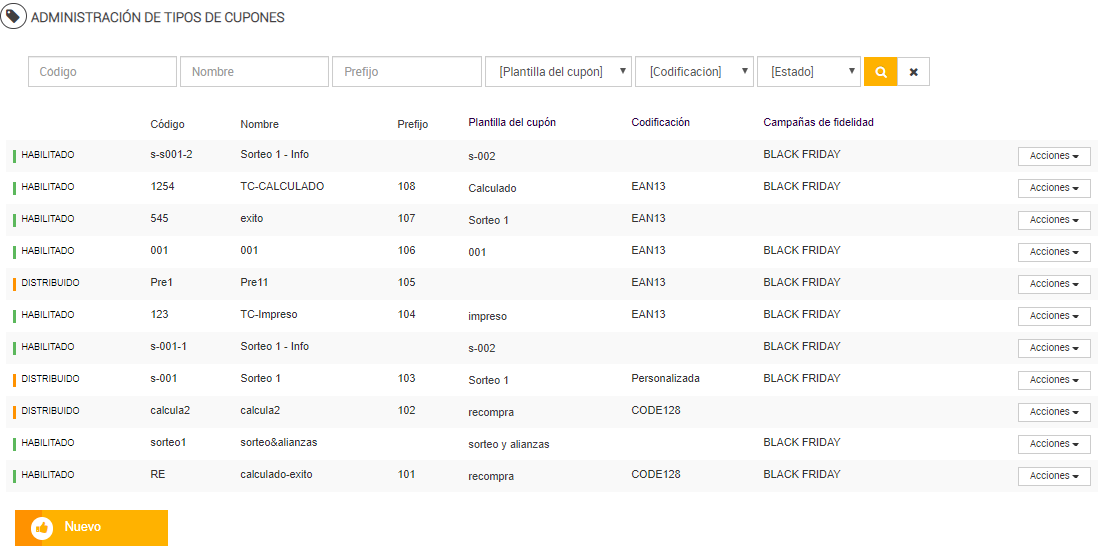Open the Plantilla del cupón dropdown
Image resolution: width=1105 pixels, height=556 pixels.
click(558, 72)
